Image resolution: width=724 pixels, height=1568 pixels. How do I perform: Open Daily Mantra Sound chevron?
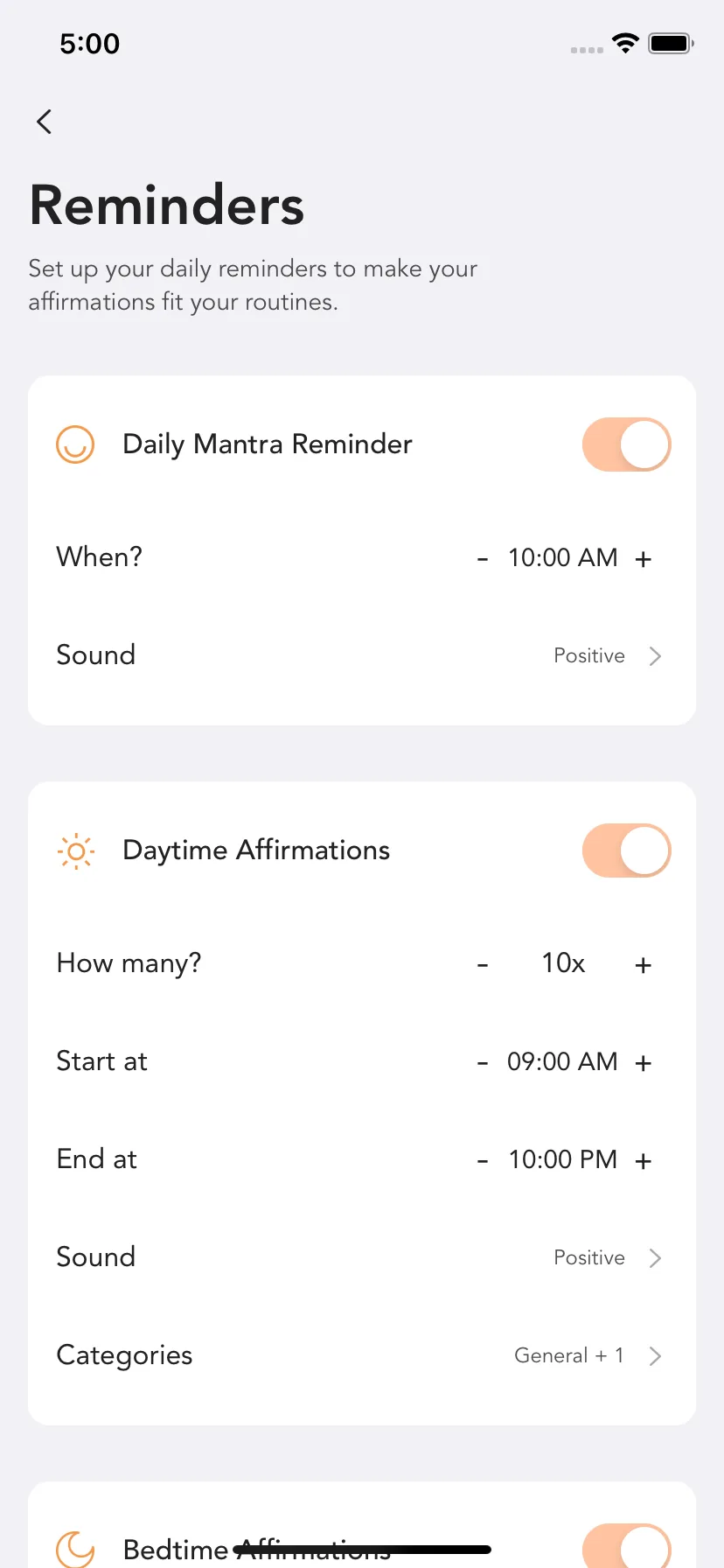655,656
